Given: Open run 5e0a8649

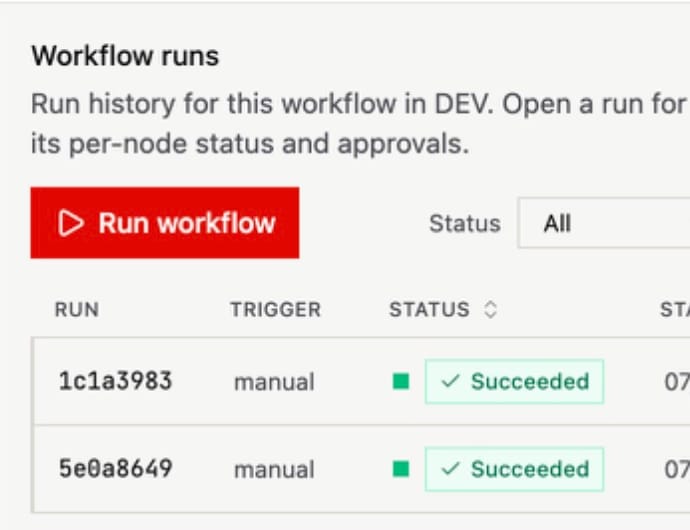Looking at the screenshot, I should (x=115, y=469).
